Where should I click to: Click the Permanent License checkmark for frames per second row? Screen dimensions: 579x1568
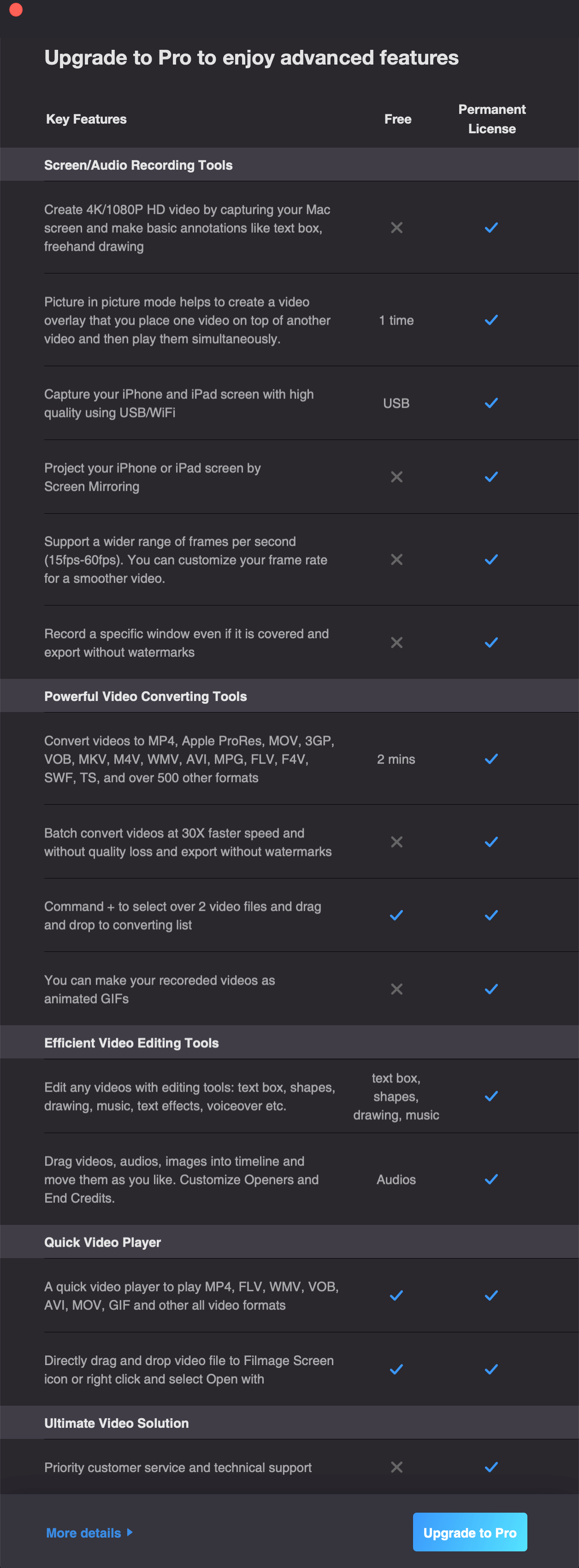[x=491, y=559]
